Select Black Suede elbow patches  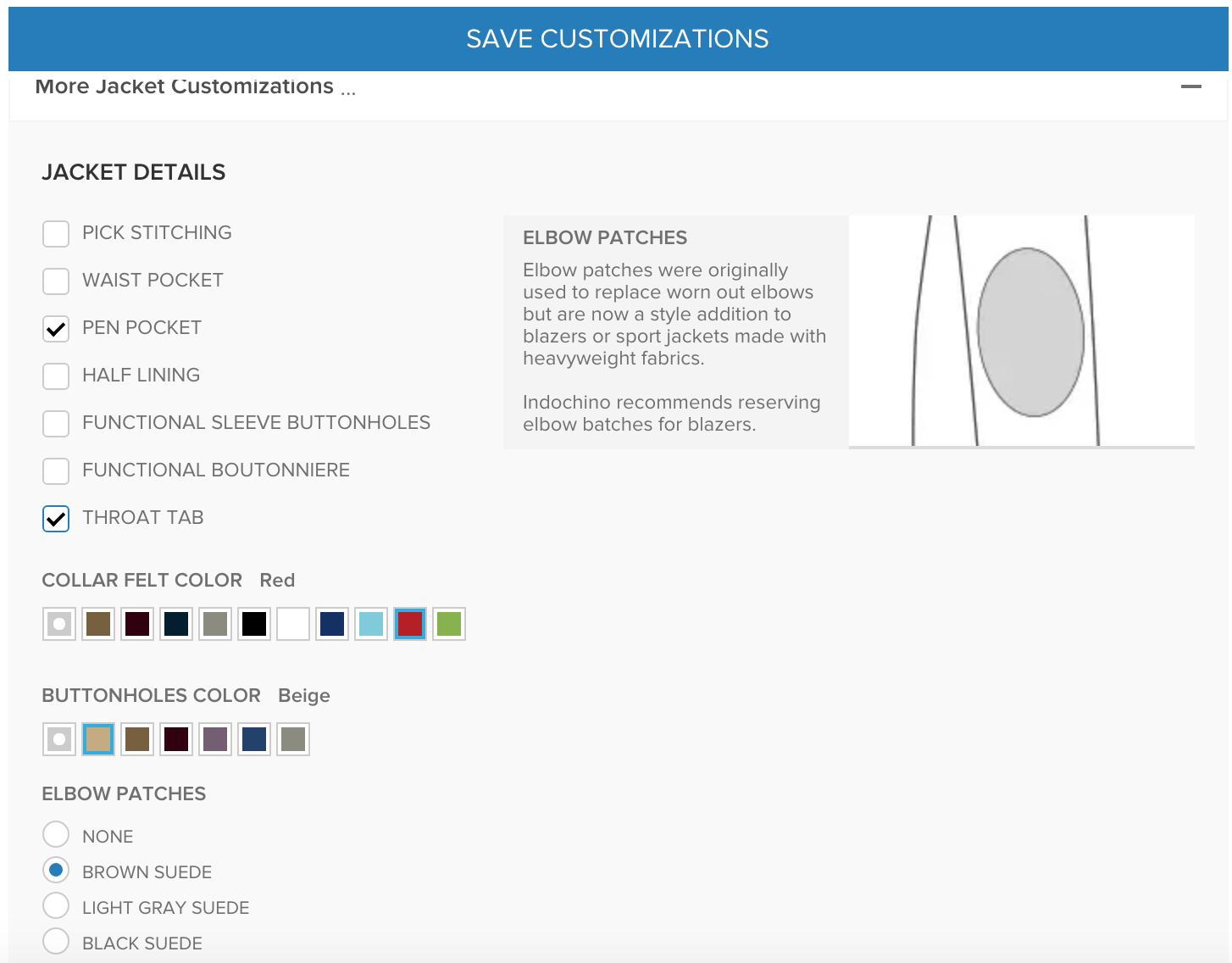click(56, 941)
